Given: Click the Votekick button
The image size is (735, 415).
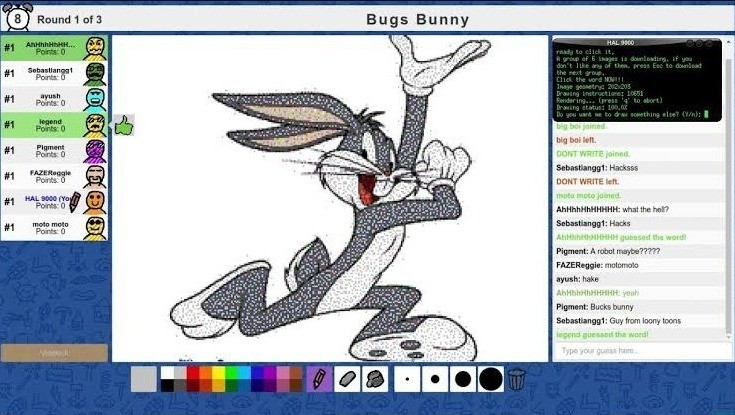Looking at the screenshot, I should [x=54, y=353].
